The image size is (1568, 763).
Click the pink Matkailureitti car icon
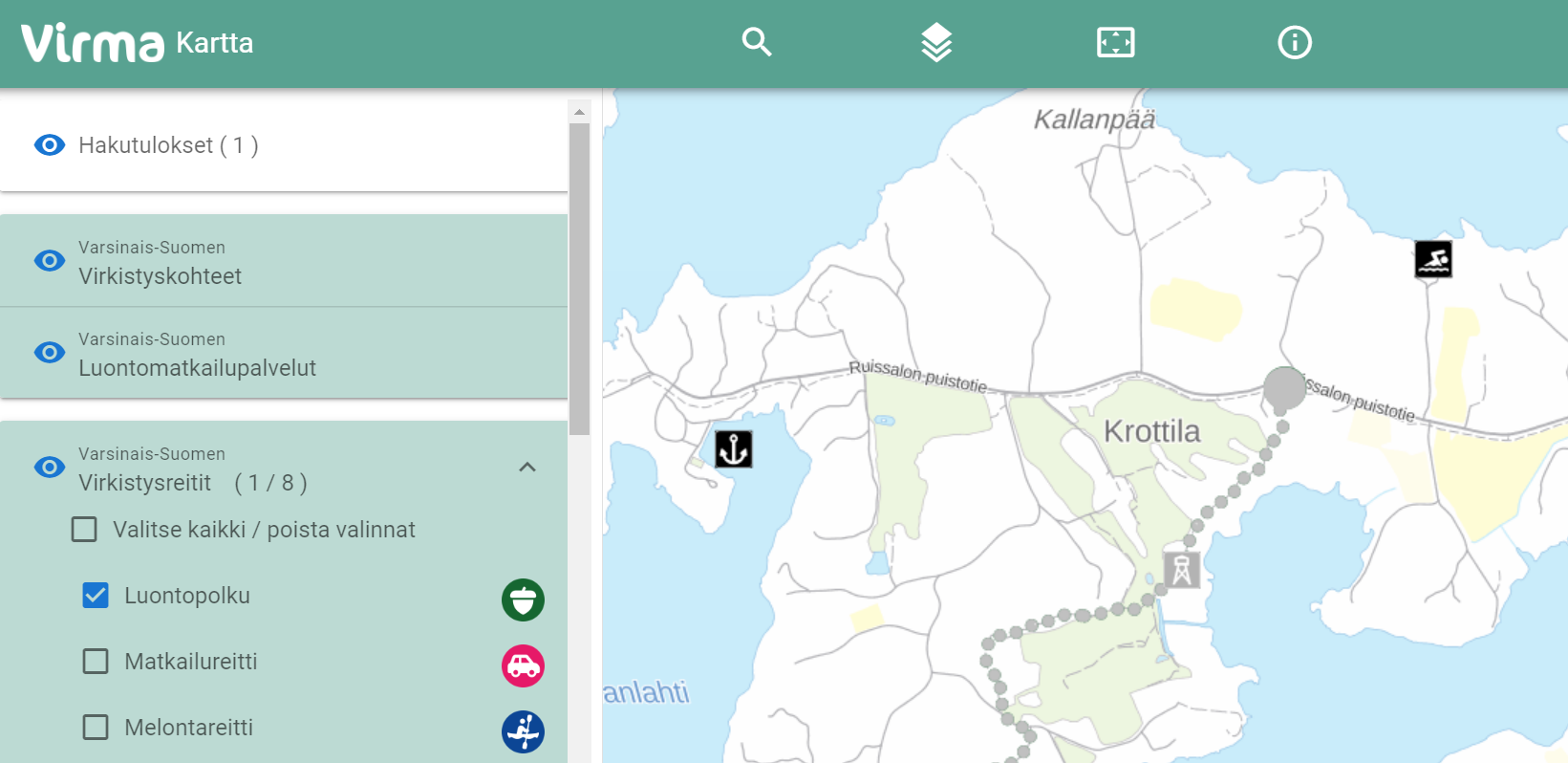point(523,665)
